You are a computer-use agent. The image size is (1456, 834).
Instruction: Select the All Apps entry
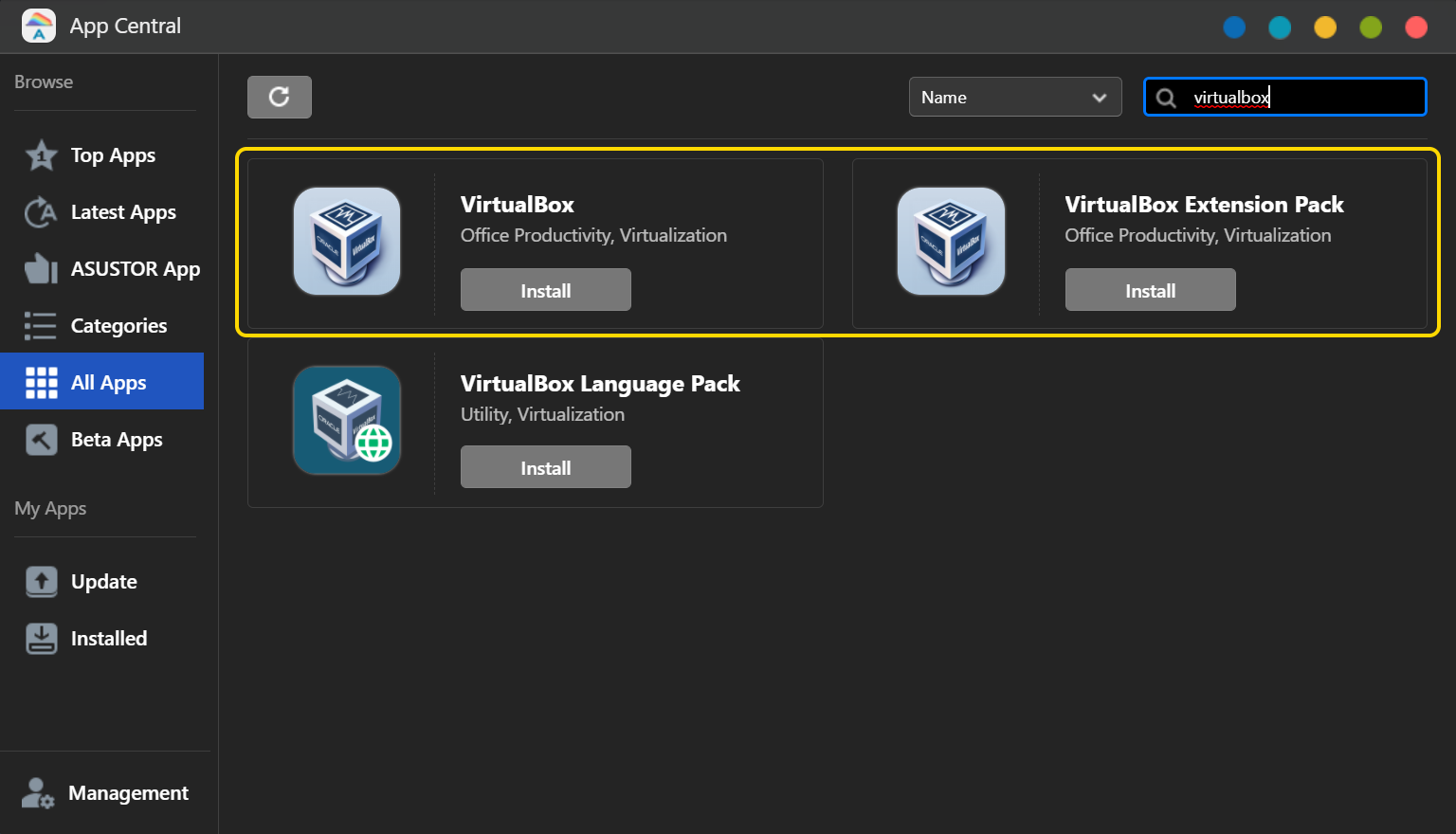tap(102, 381)
